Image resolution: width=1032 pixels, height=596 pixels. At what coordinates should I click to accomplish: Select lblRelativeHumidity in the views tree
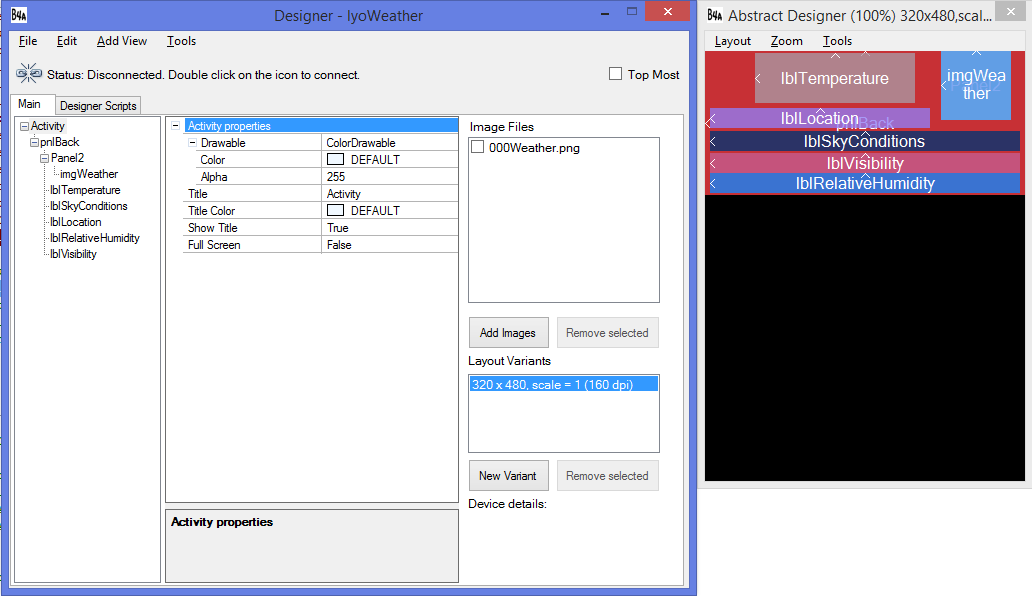[95, 237]
